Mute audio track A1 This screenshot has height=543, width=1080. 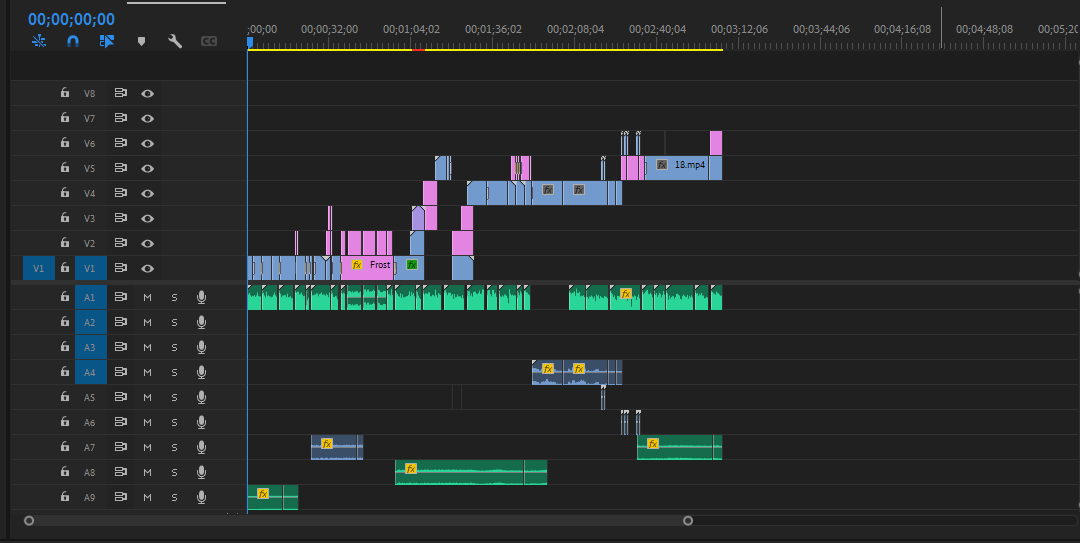(x=147, y=297)
